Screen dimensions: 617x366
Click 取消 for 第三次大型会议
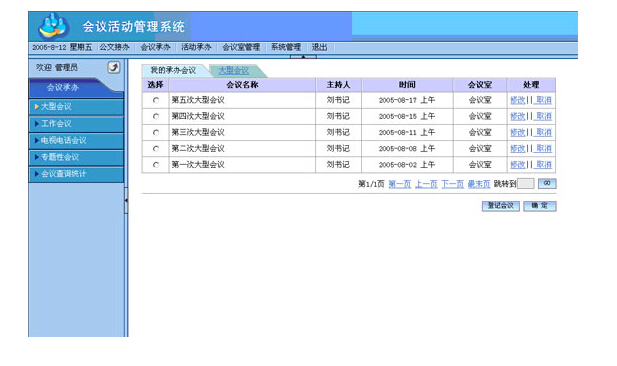(x=544, y=133)
